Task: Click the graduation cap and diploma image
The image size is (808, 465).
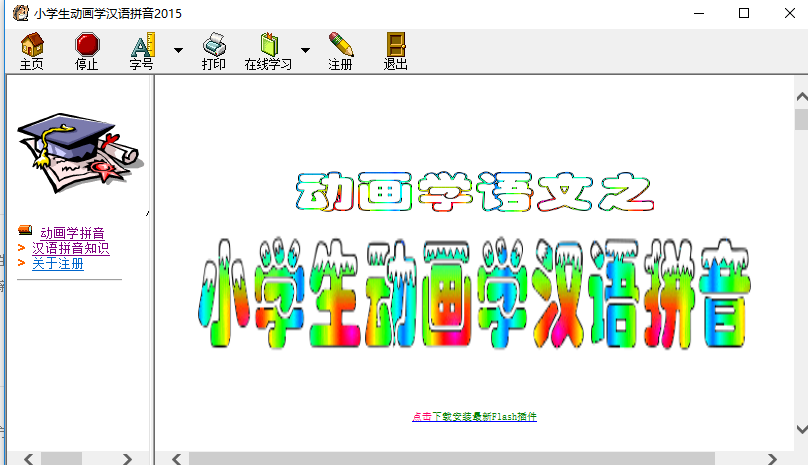Action: [79, 153]
